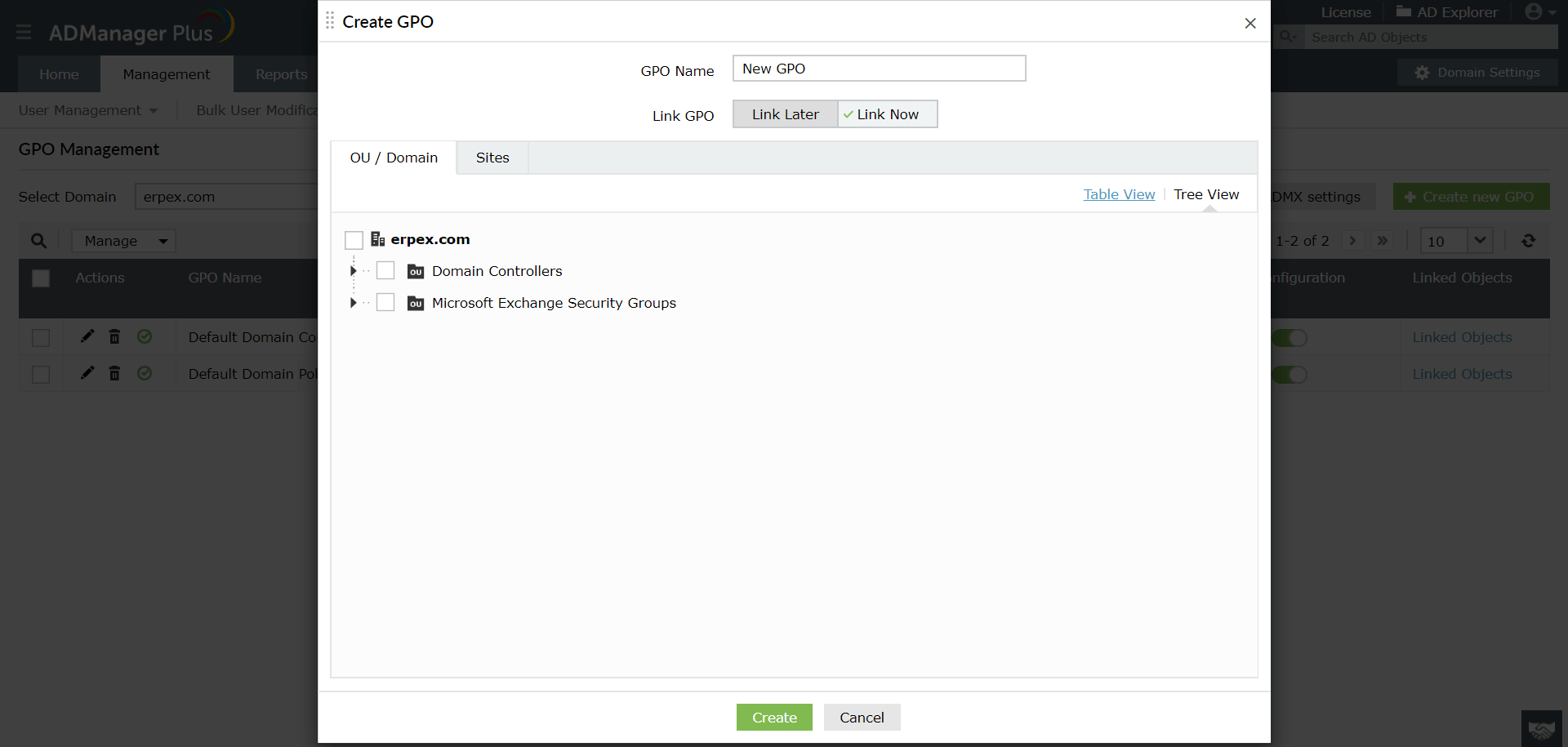The height and width of the screenshot is (747, 1568).
Task: Open the user account avatar icon
Action: [x=1534, y=11]
